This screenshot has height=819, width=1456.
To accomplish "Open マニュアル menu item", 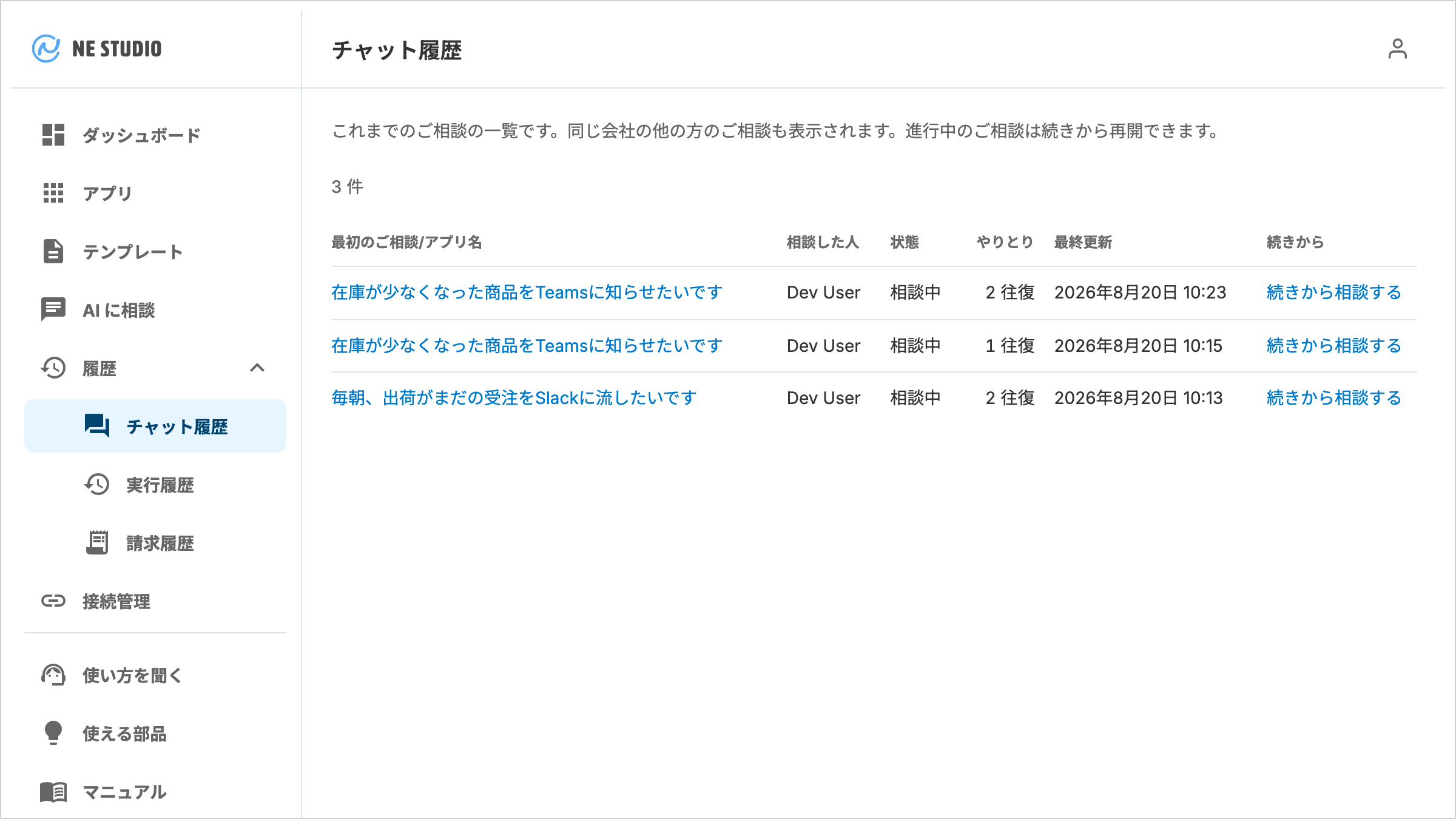I will pos(155,792).
